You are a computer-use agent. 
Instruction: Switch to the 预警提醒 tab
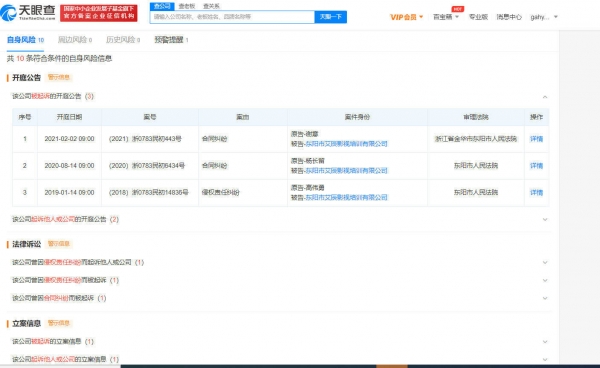point(171,40)
